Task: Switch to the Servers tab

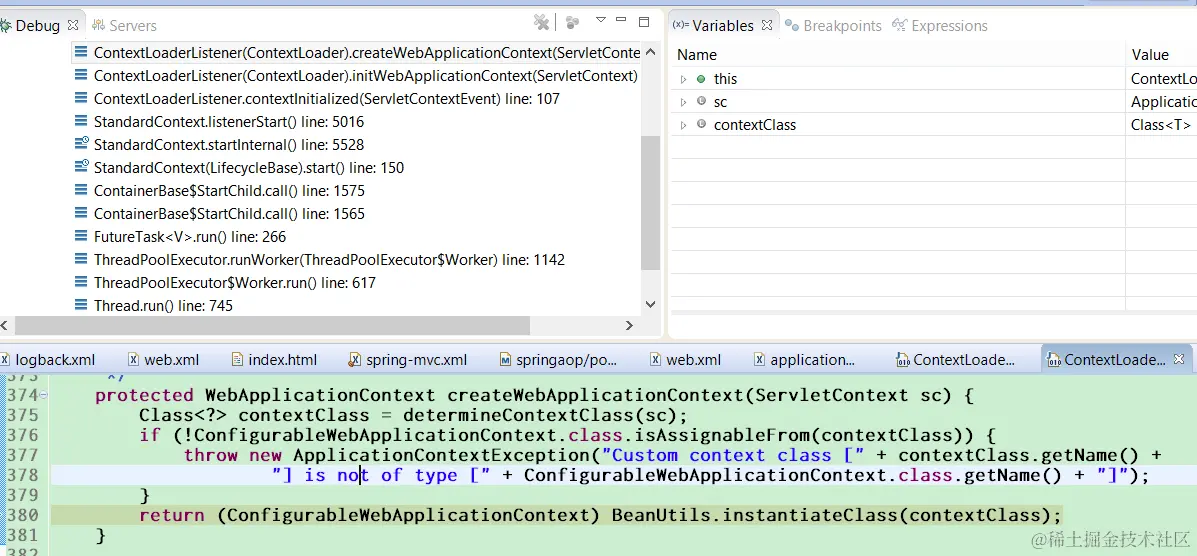Action: [x=124, y=25]
